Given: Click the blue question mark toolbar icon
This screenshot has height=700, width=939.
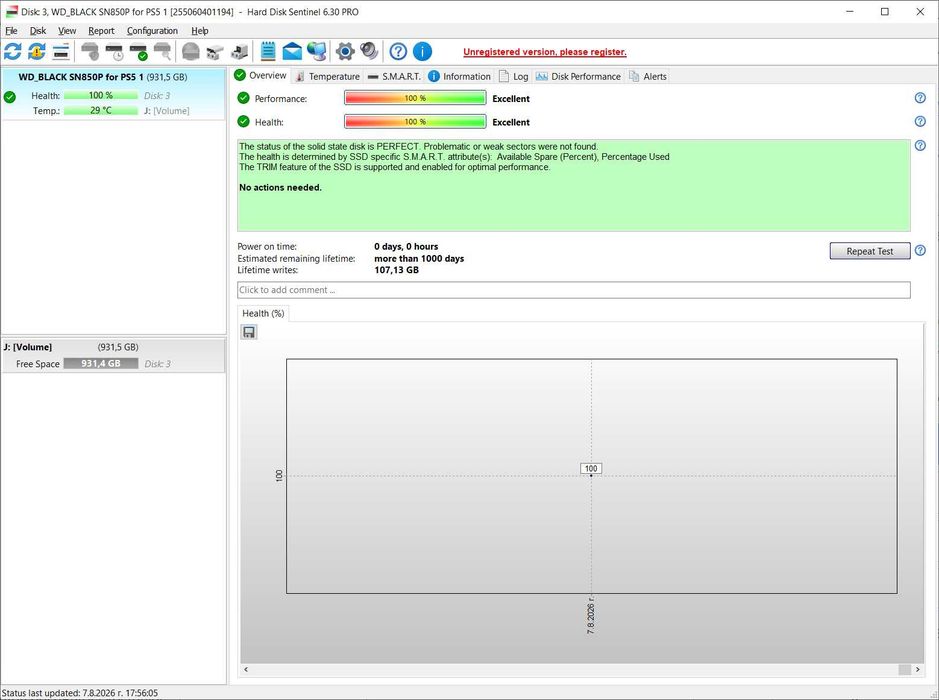Looking at the screenshot, I should [398, 51].
